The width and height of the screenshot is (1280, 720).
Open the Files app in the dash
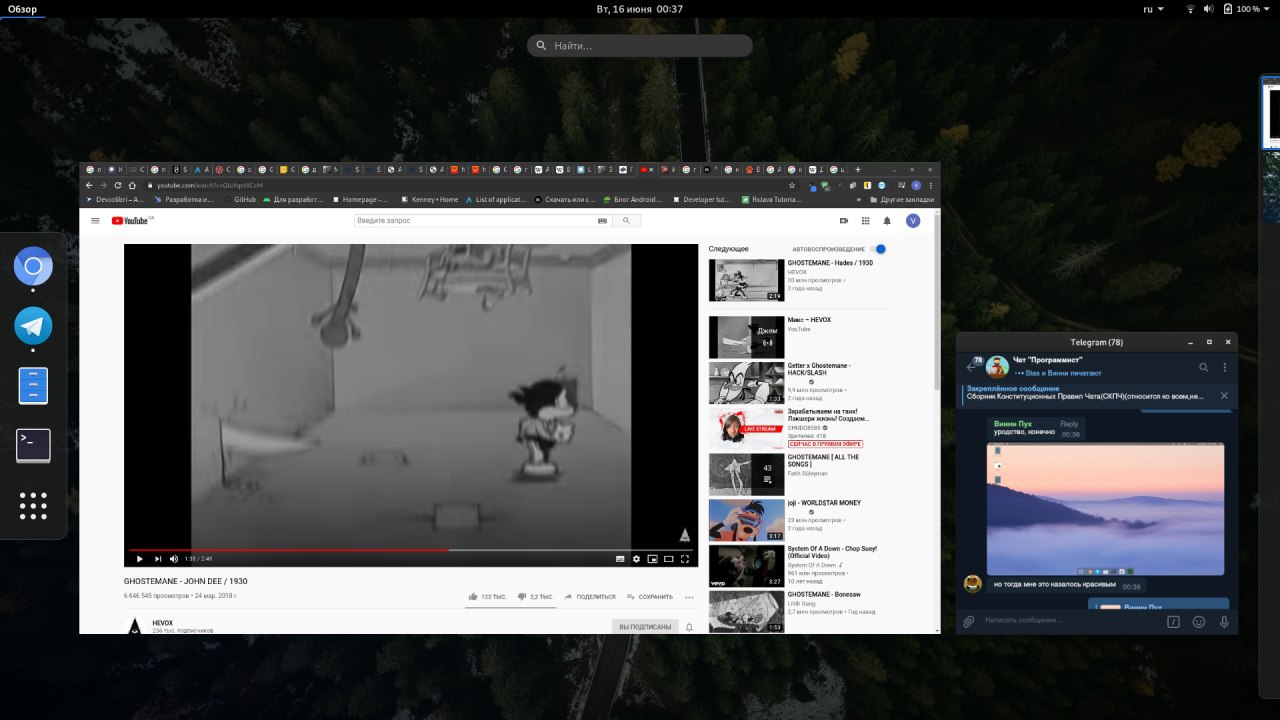tap(33, 386)
